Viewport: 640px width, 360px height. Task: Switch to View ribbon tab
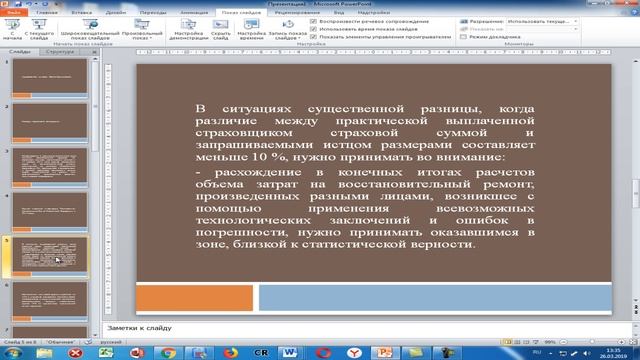point(339,12)
